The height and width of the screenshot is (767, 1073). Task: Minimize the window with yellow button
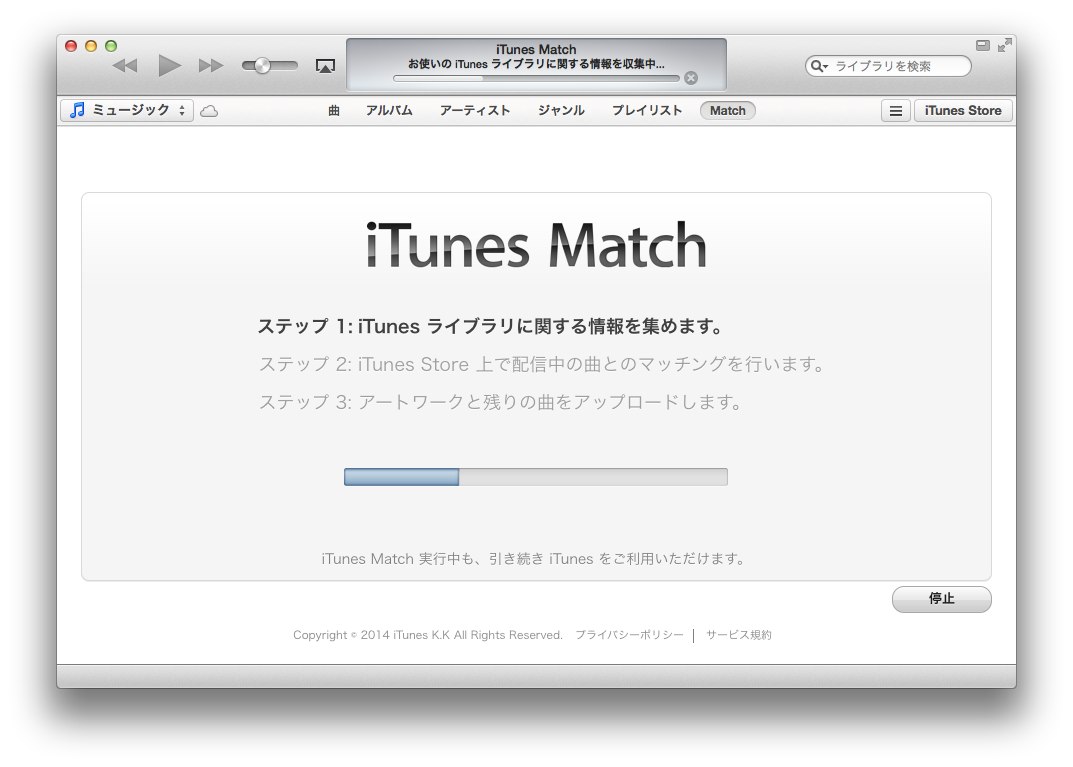coord(90,46)
